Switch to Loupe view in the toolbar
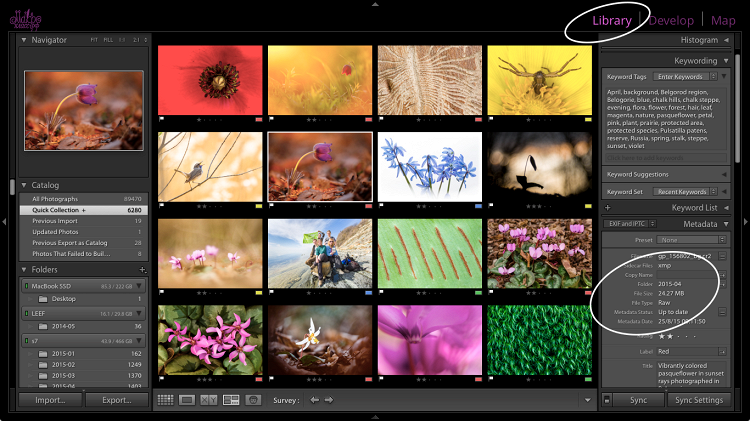Image resolution: width=750 pixels, height=421 pixels. [187, 400]
